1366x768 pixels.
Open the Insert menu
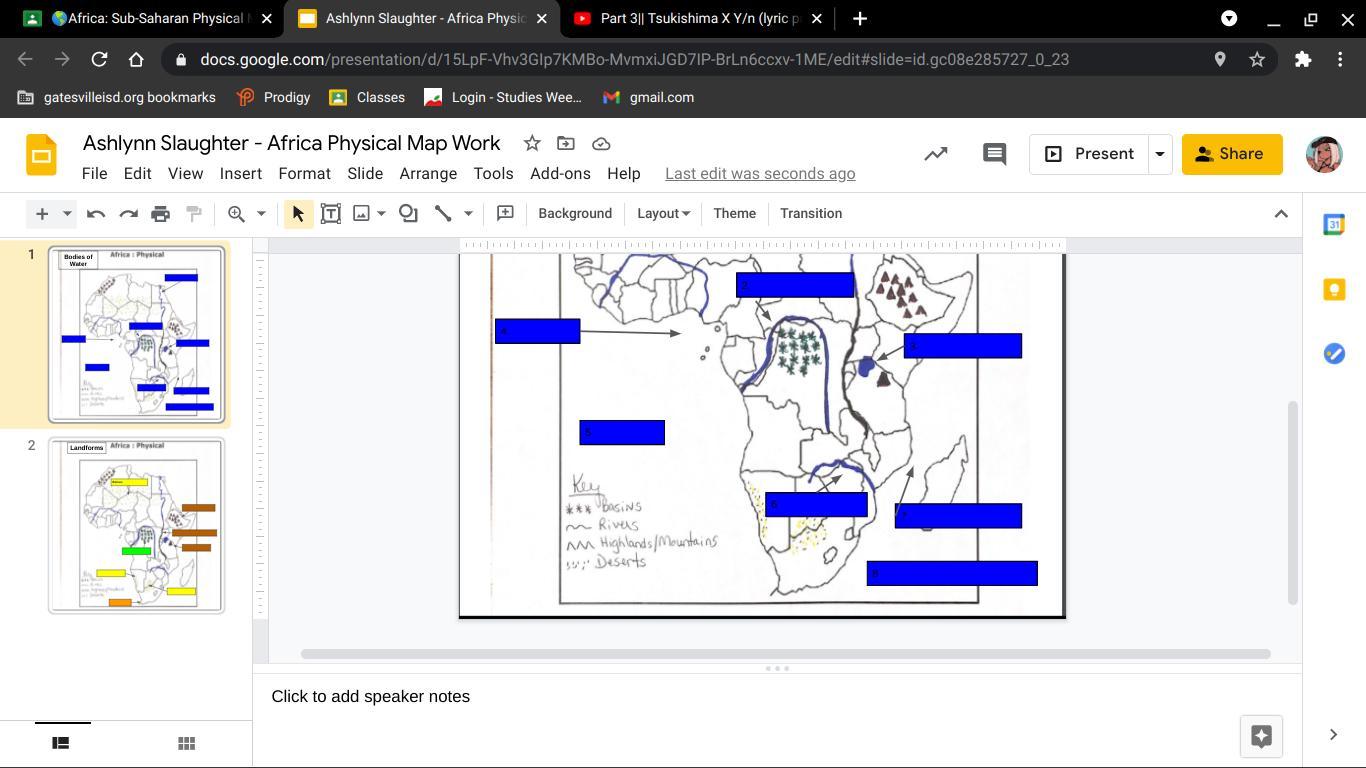240,173
